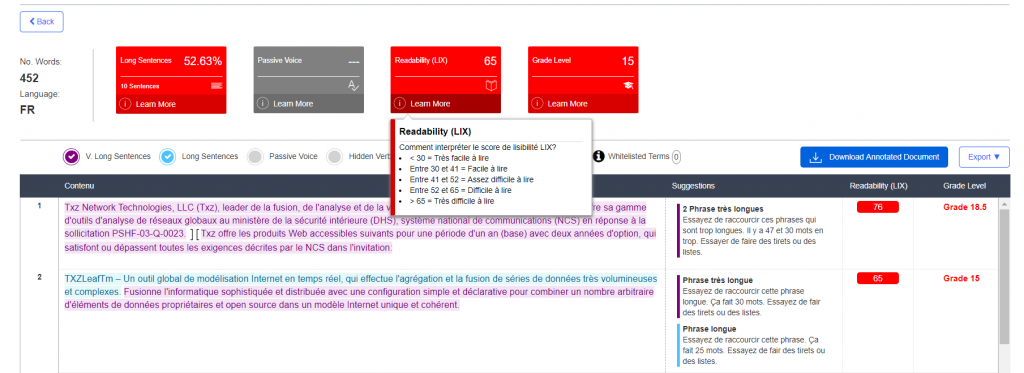Toggle the V. Long Sentences filter
This screenshot has height=373, width=1024.
pos(71,157)
